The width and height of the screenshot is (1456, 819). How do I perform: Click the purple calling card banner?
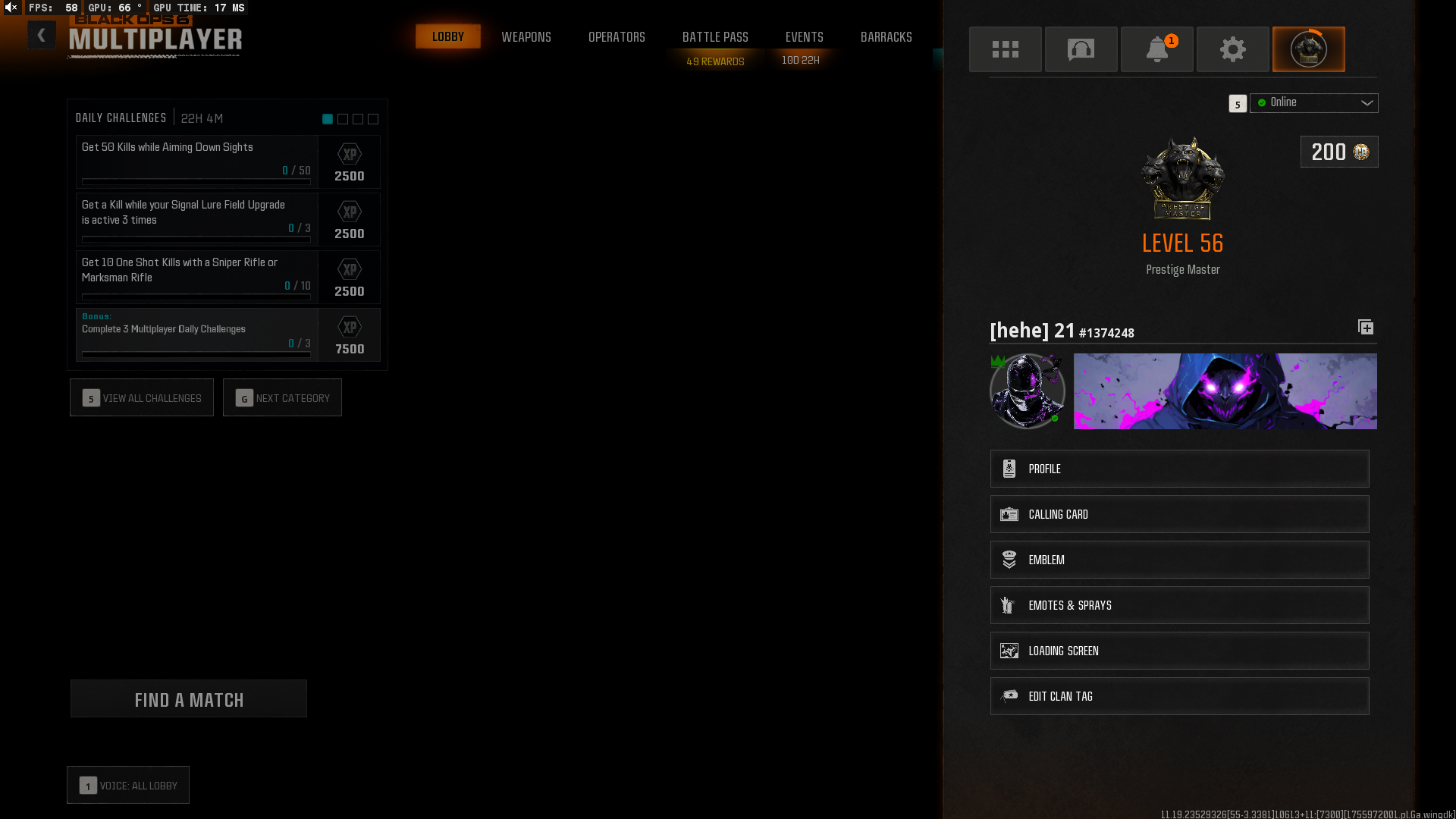[1224, 391]
